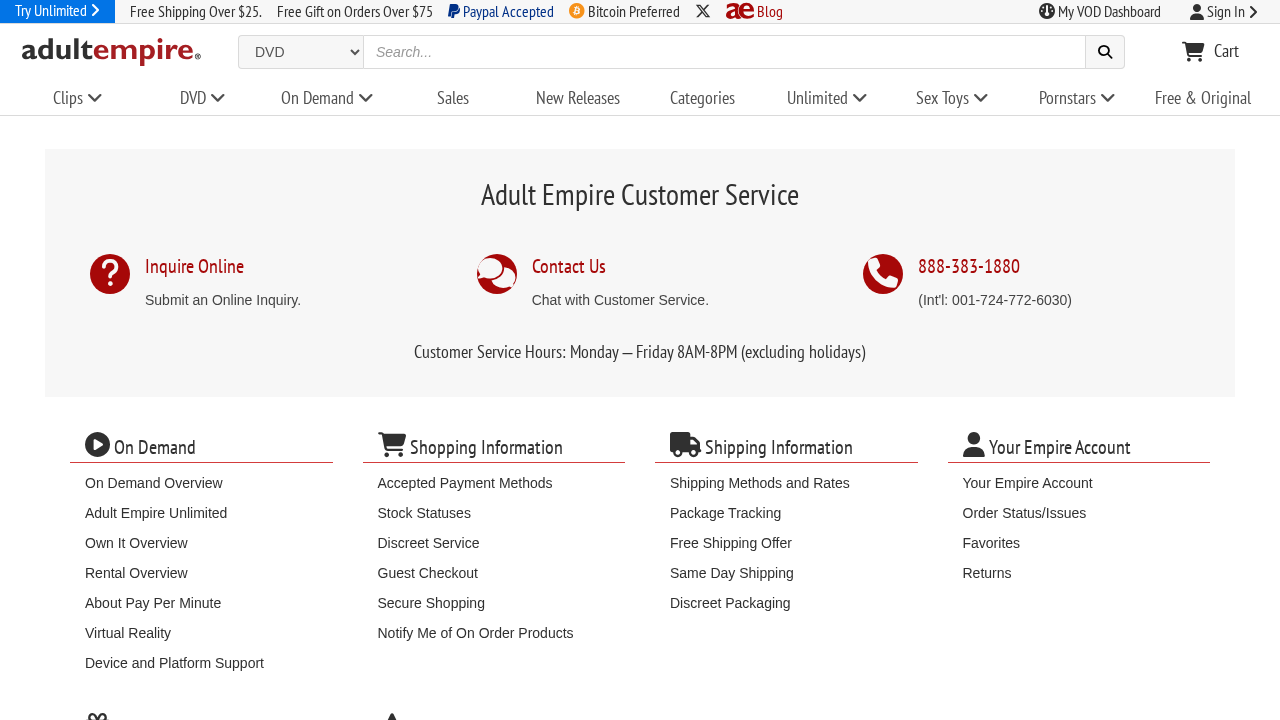Click the VOD Dashboard gauge icon

click(x=1047, y=11)
